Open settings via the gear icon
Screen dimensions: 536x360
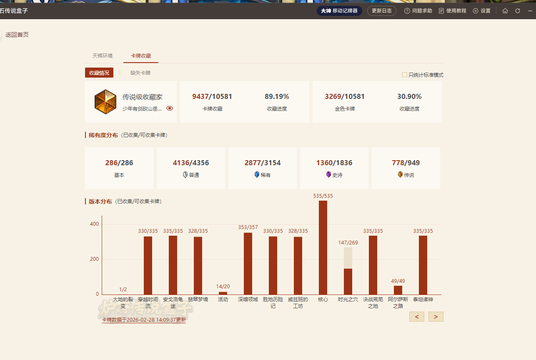point(475,11)
